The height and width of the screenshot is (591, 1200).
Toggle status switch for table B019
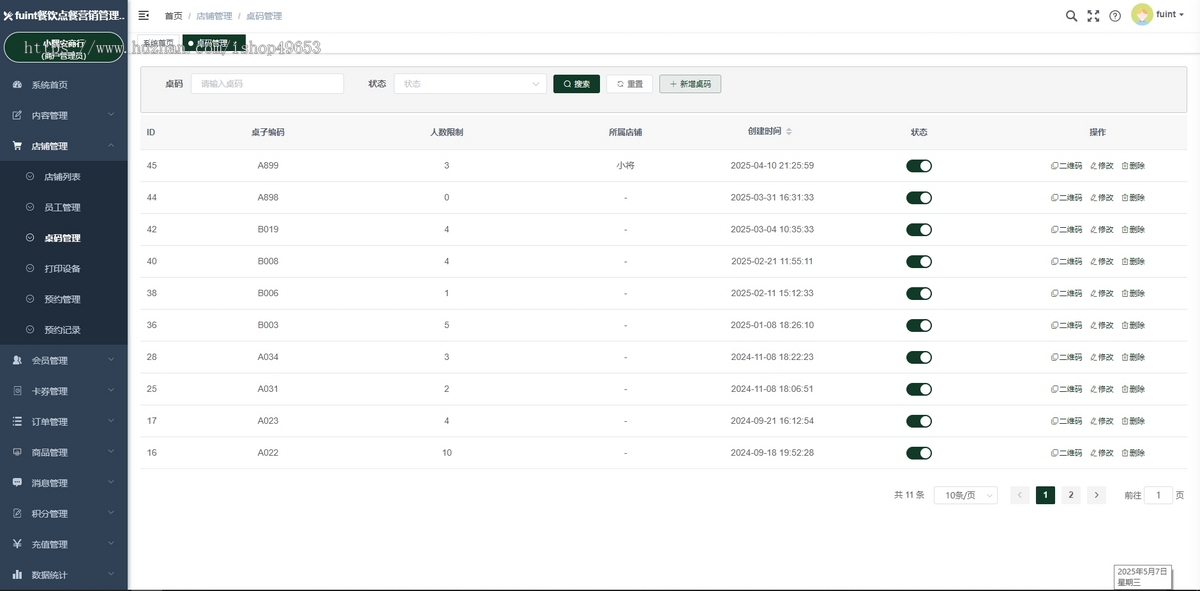point(919,230)
